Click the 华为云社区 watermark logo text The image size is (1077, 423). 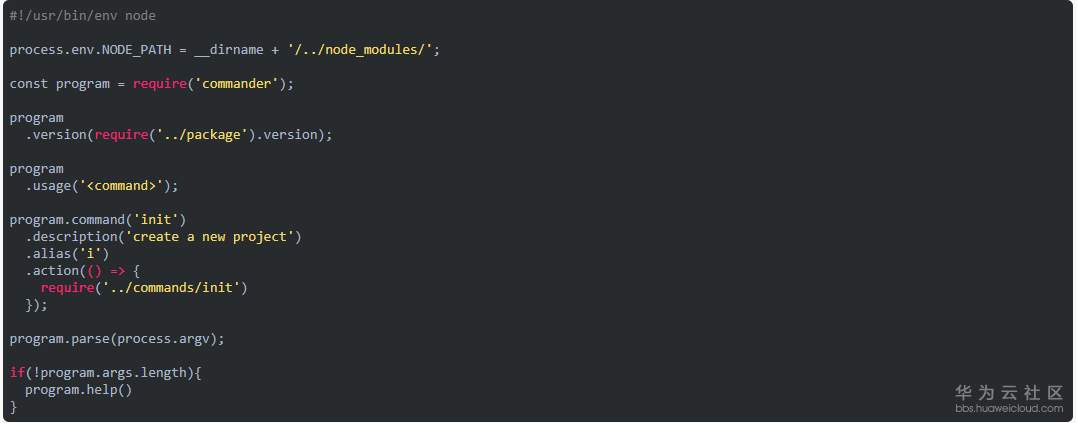point(1008,392)
